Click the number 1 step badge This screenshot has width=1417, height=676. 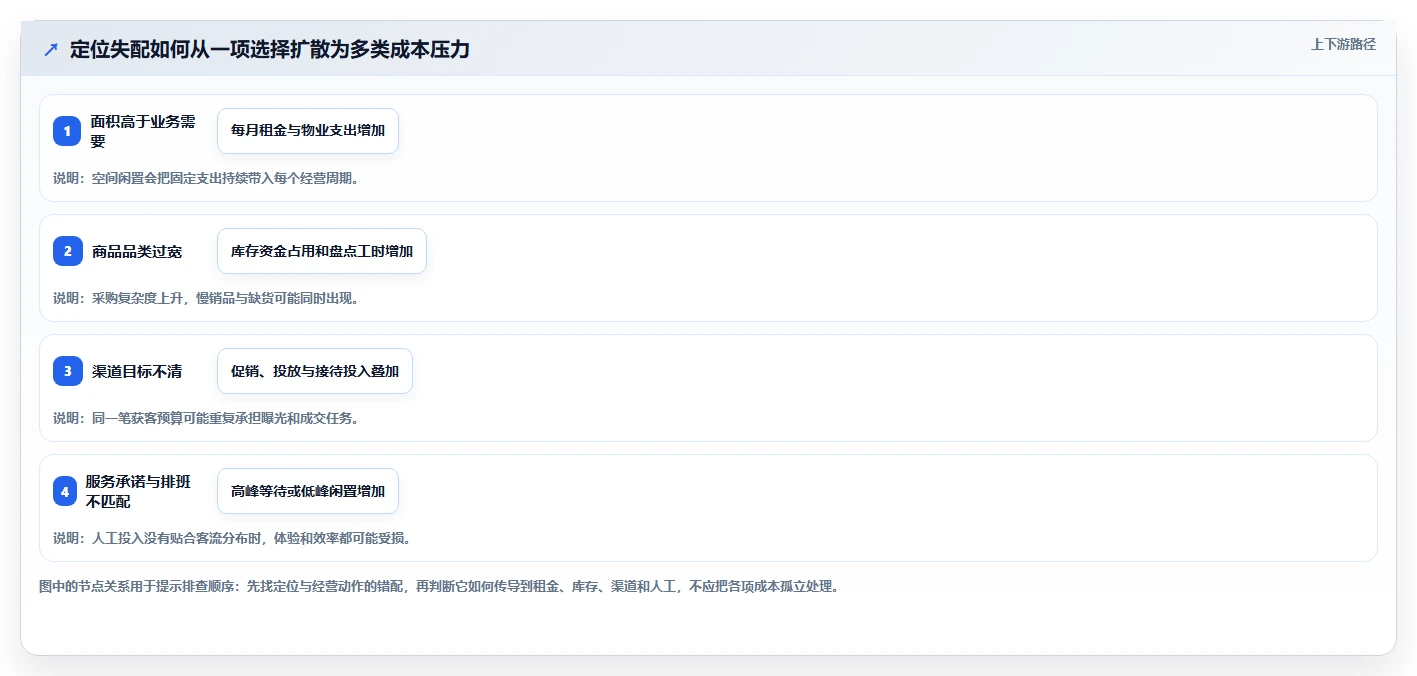[x=67, y=131]
